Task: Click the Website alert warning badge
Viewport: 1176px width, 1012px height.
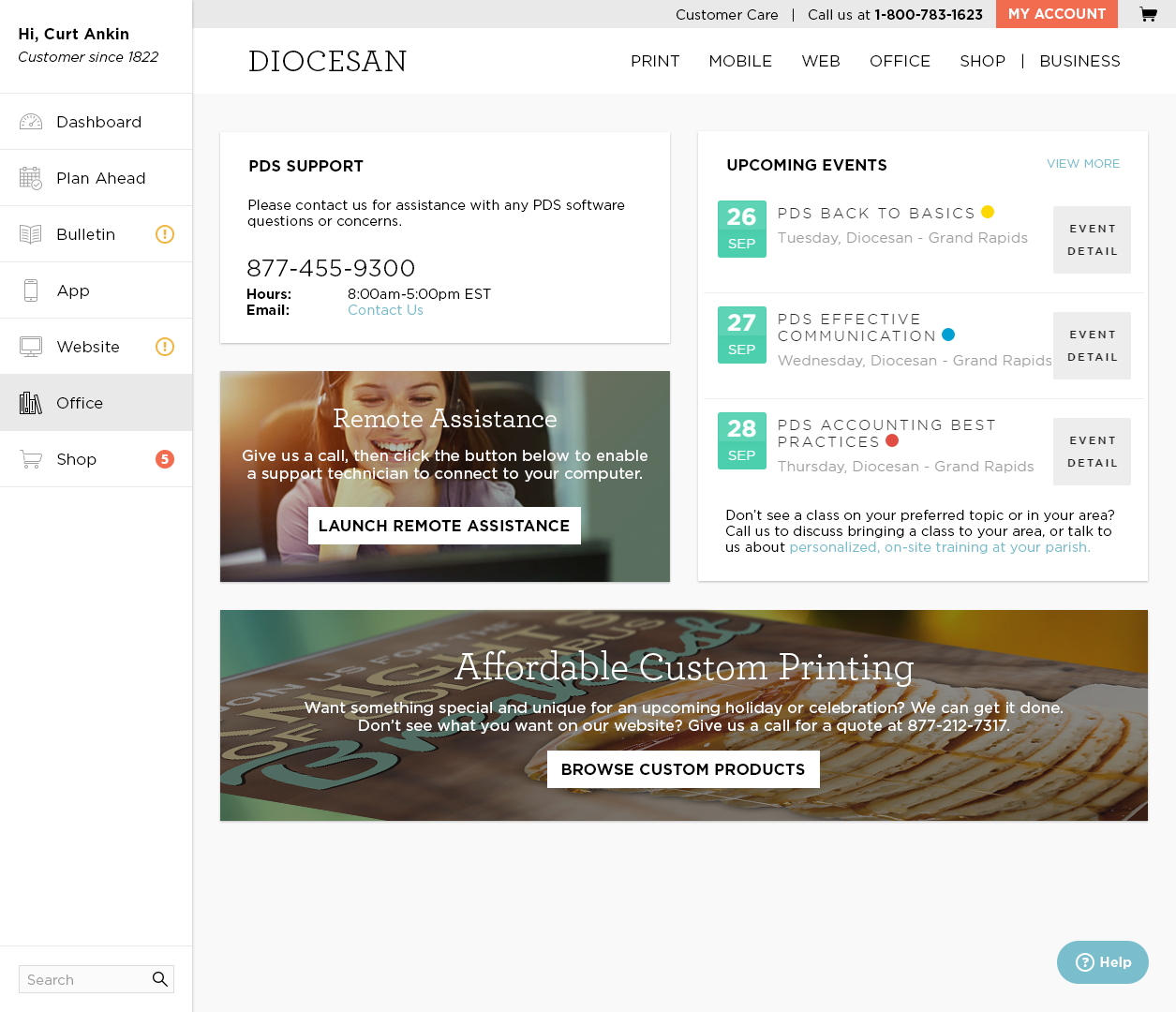Action: (165, 347)
